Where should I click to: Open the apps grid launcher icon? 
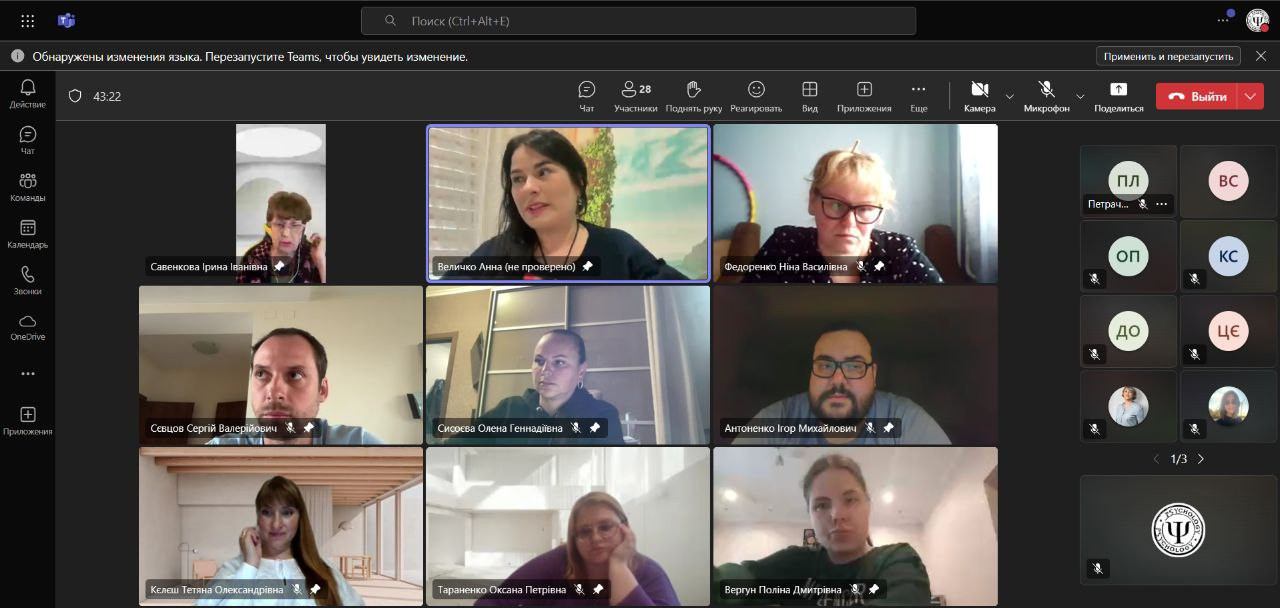coord(27,20)
